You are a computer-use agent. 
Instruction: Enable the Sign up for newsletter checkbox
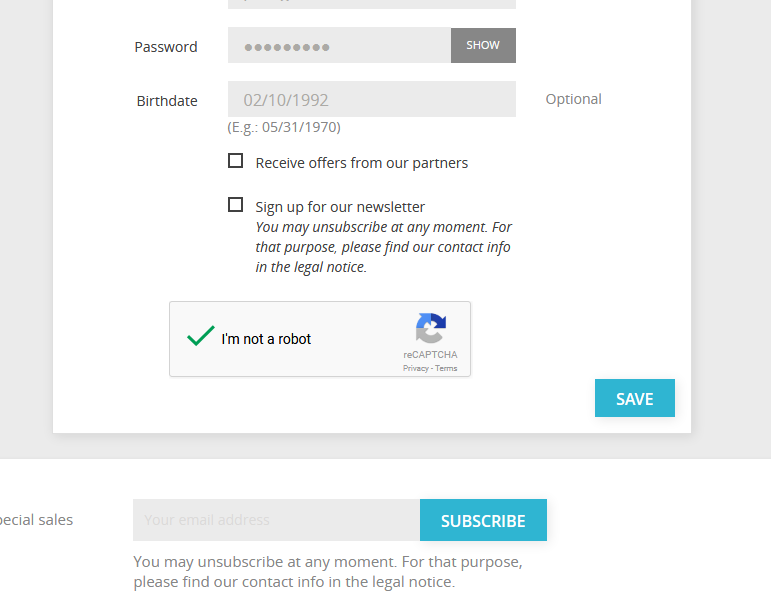click(236, 205)
